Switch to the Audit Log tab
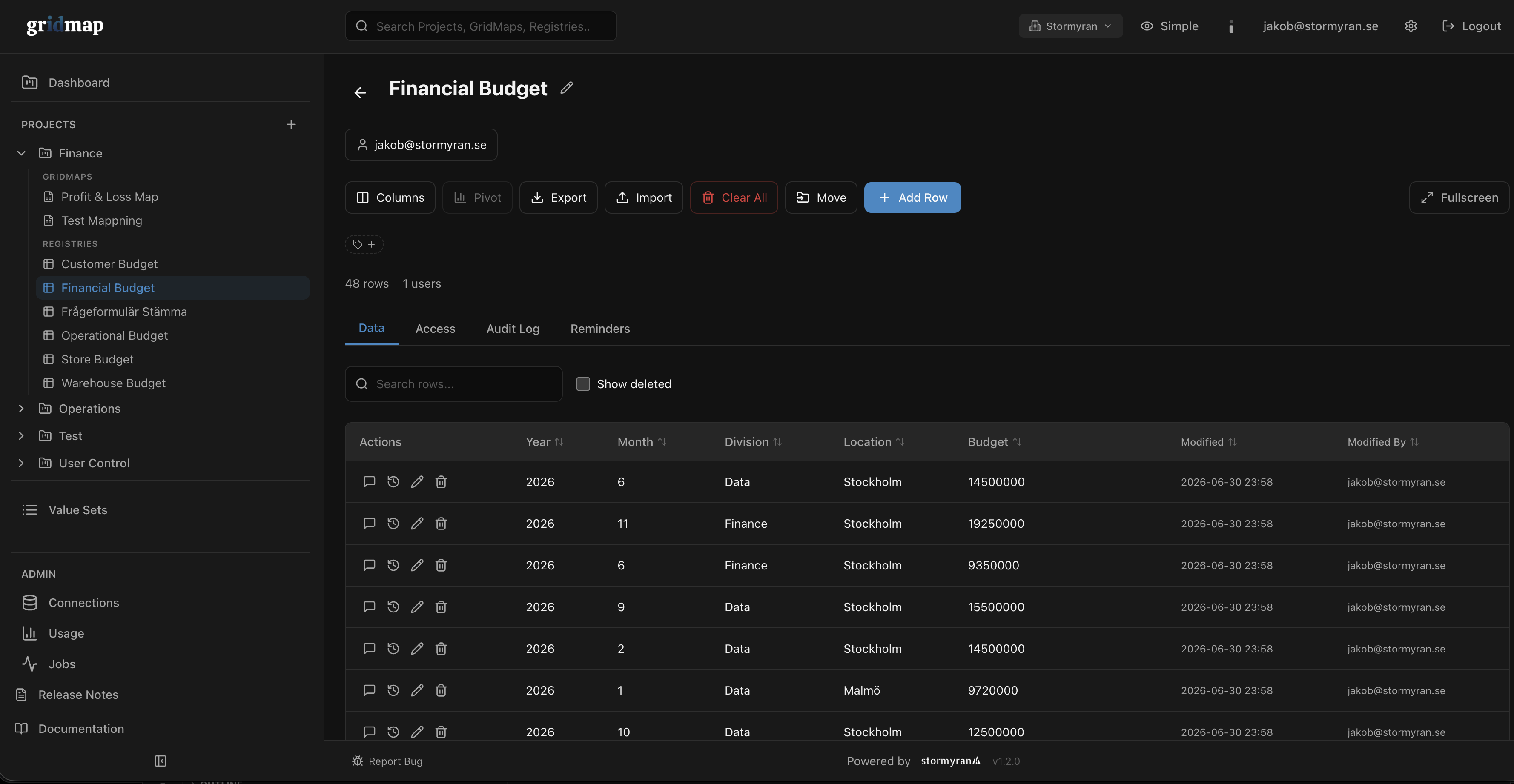Screen dimensions: 1514x784 [513, 329]
